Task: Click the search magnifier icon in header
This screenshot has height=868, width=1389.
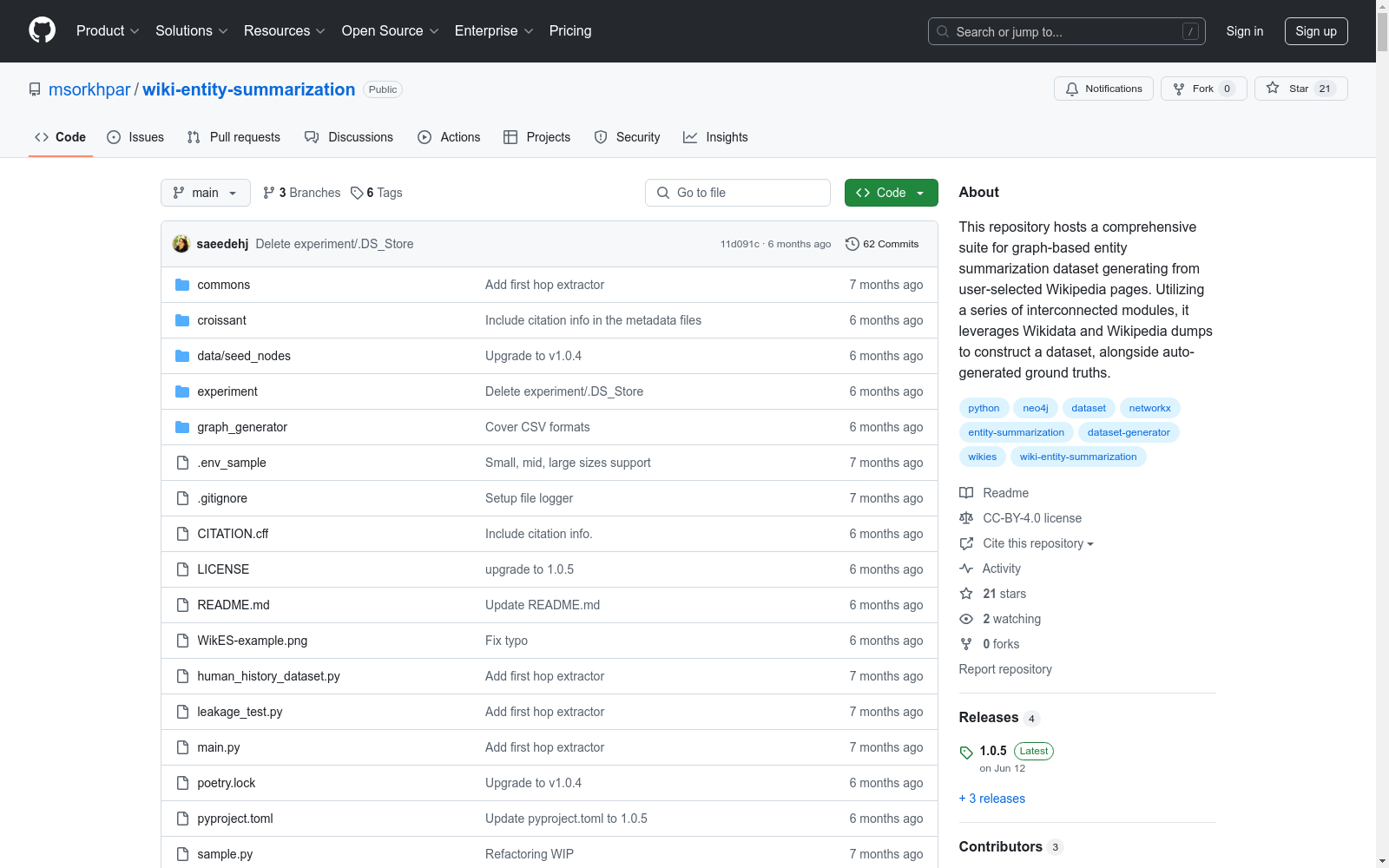Action: pos(943,31)
